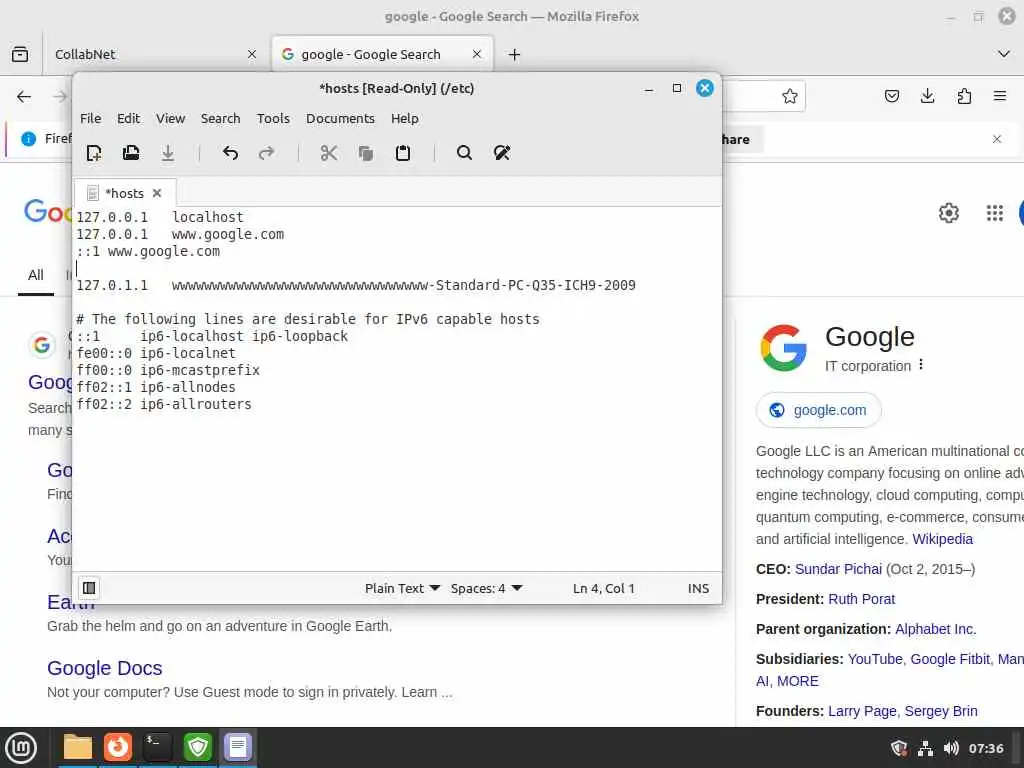1024x768 pixels.
Task: Open a new Firefox tab with plus button
Action: (x=514, y=55)
